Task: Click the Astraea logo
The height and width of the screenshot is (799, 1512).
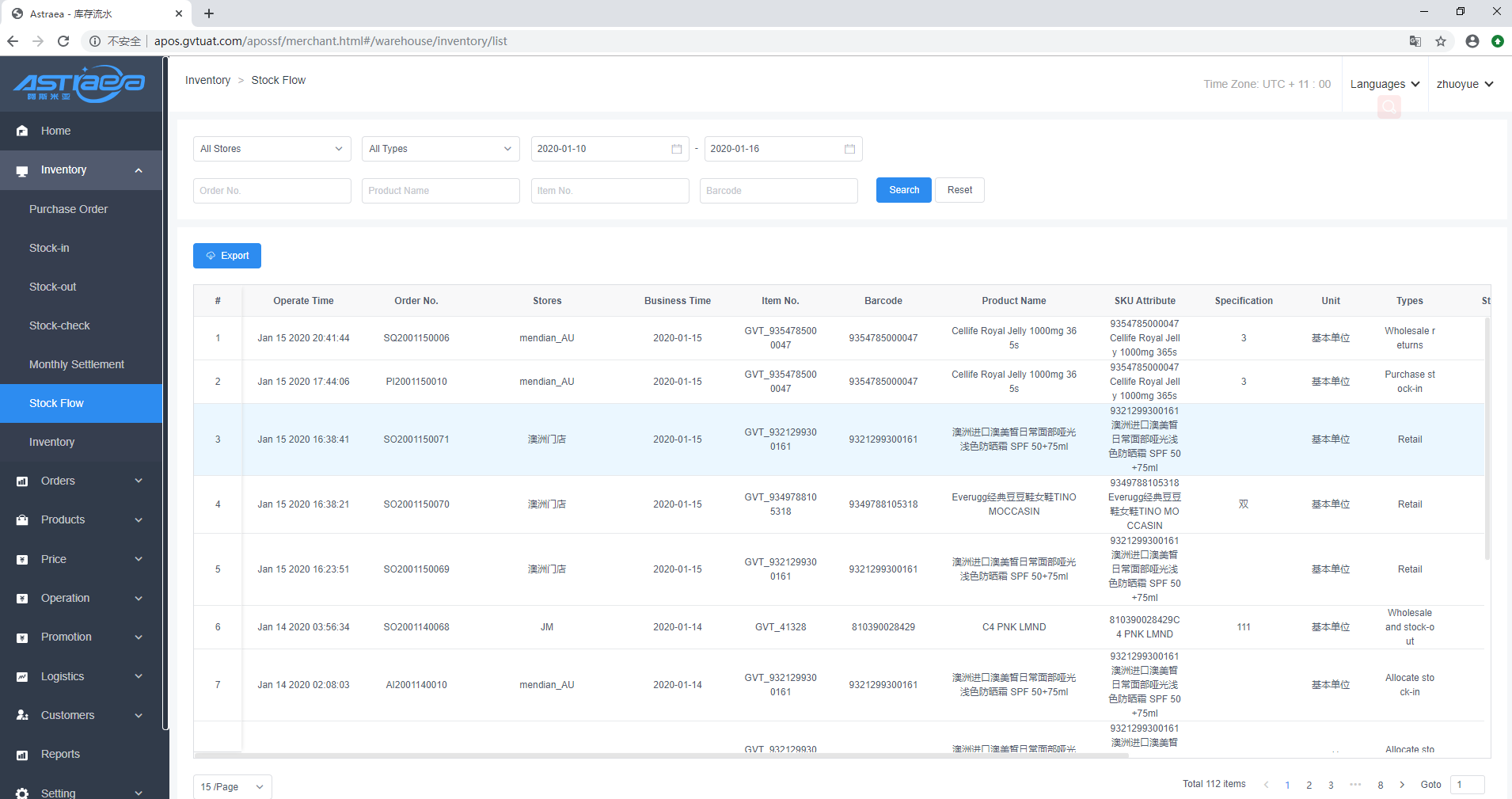Action: [80, 84]
